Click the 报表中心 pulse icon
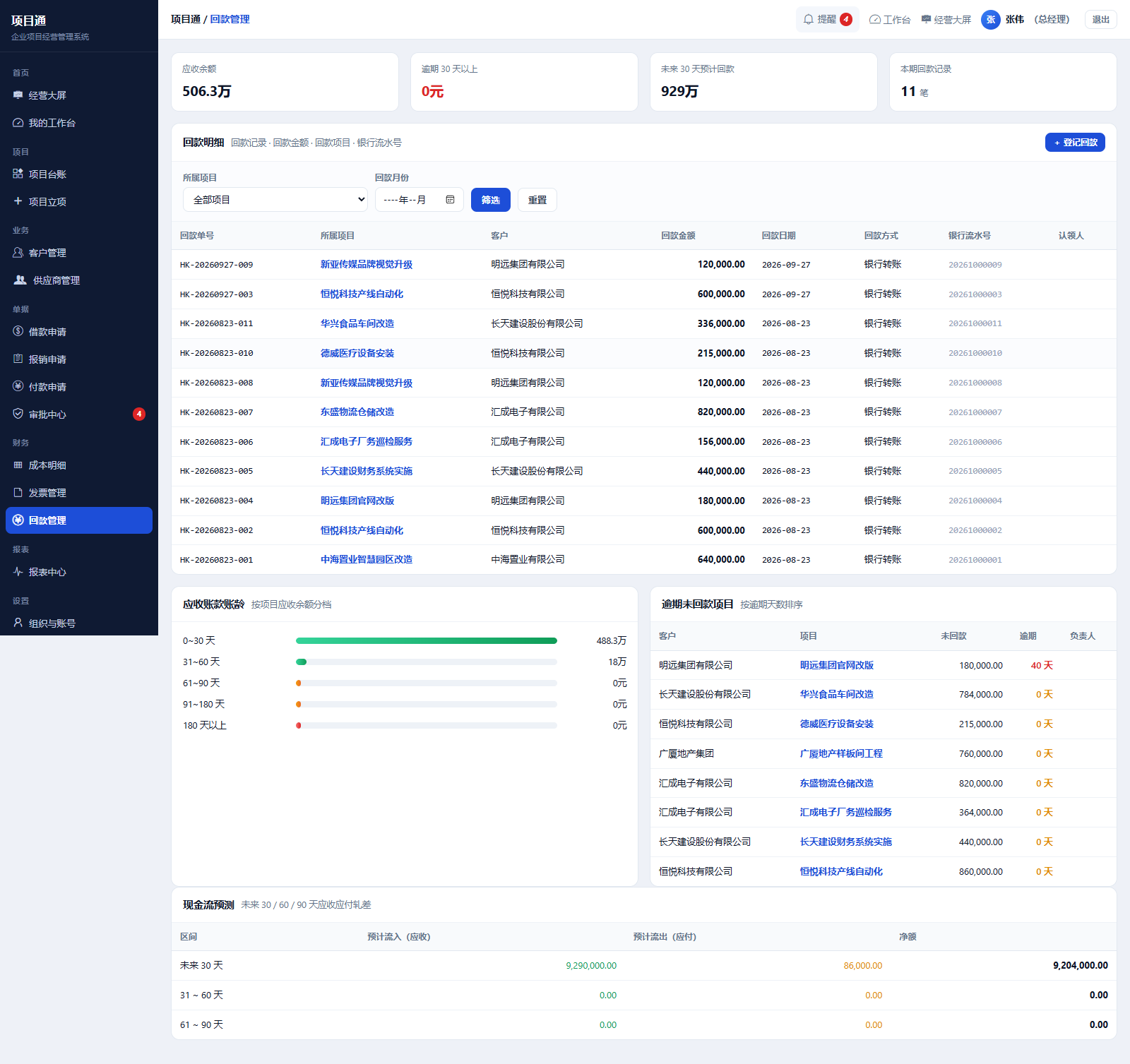1130x1064 pixels. 18,572
